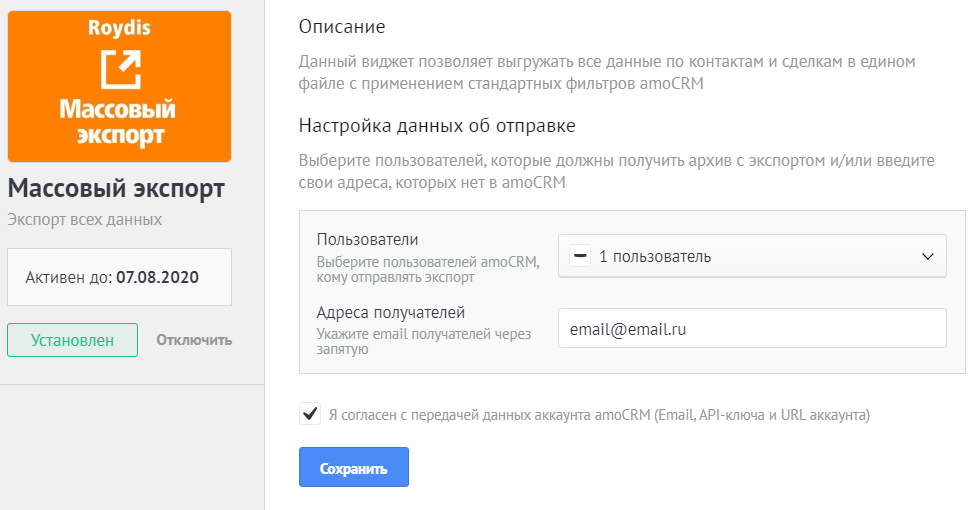Select the Массовый экспорт title text
The height and width of the screenshot is (510, 977).
116,188
